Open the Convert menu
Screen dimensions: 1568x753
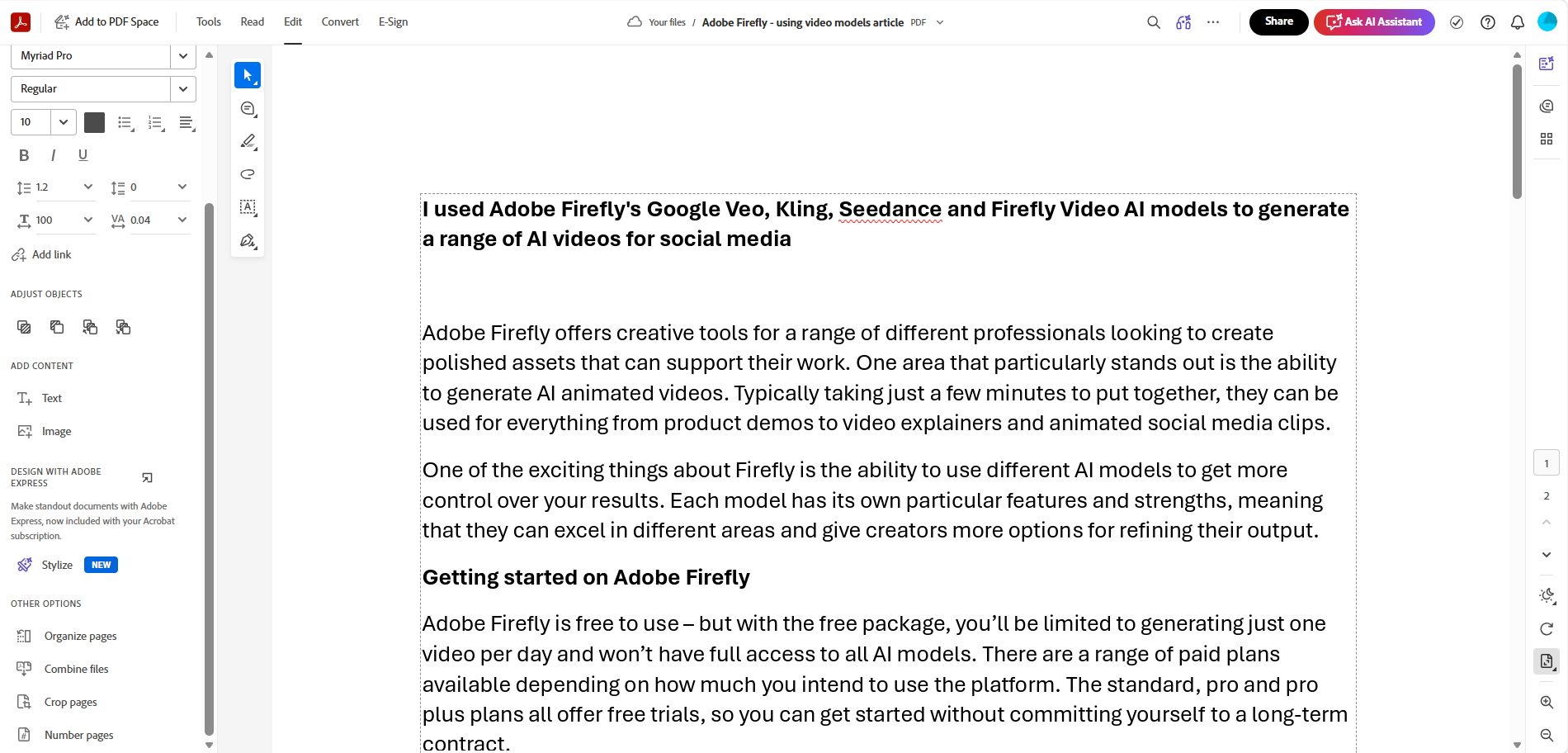[340, 22]
